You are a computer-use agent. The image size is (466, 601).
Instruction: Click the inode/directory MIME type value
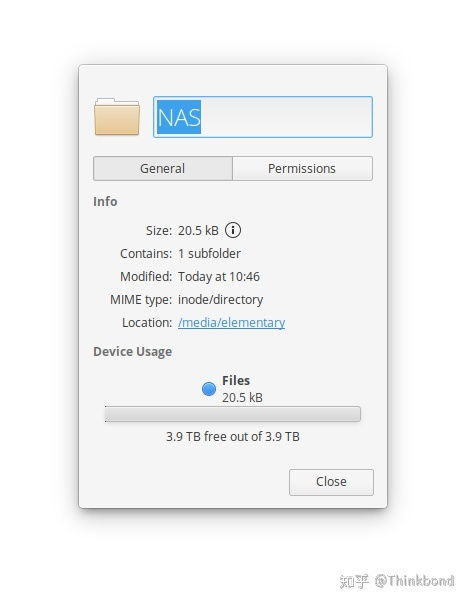point(220,300)
